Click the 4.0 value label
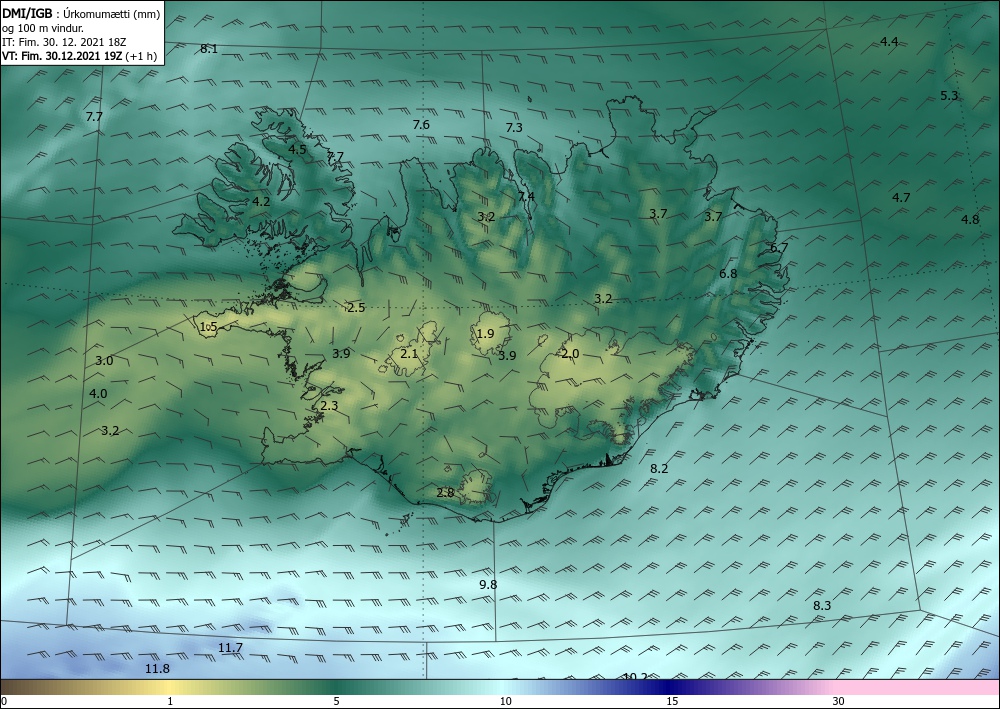Viewport: 1000px width, 709px height. pyautogui.click(x=98, y=393)
